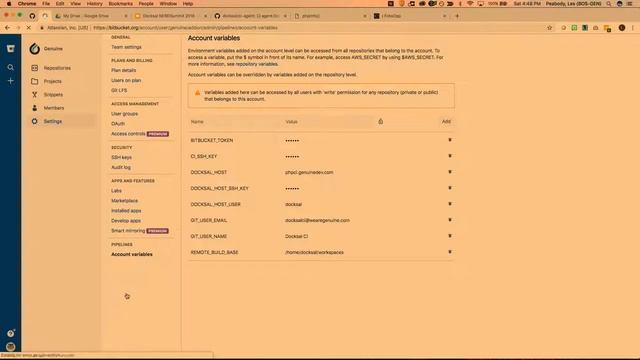Viewport: 640px width, 360px height.
Task: Open macOS Spotlight search
Action: click(609, 4)
